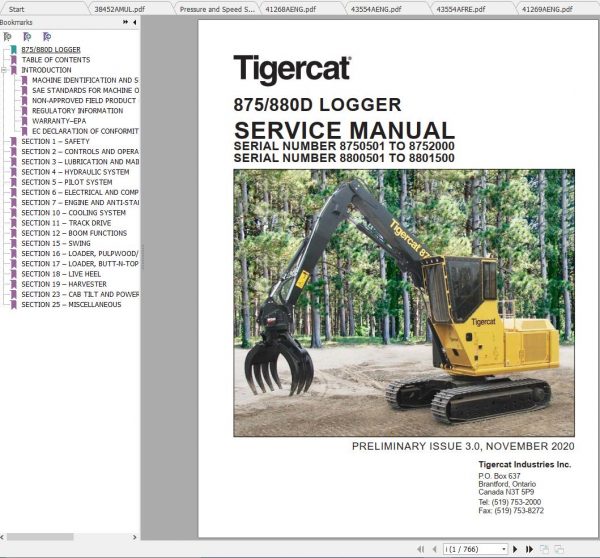Click the SERVICE MANUAL heading text
This screenshot has width=600, height=558.
pos(344,130)
